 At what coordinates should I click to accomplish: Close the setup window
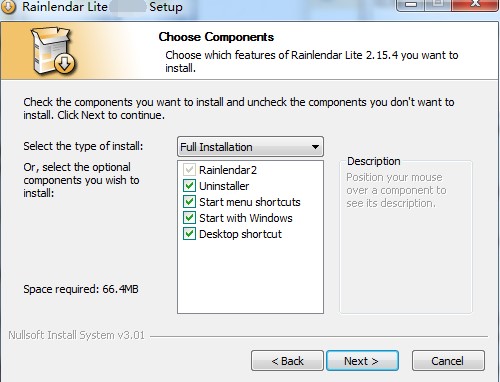[475, 5]
